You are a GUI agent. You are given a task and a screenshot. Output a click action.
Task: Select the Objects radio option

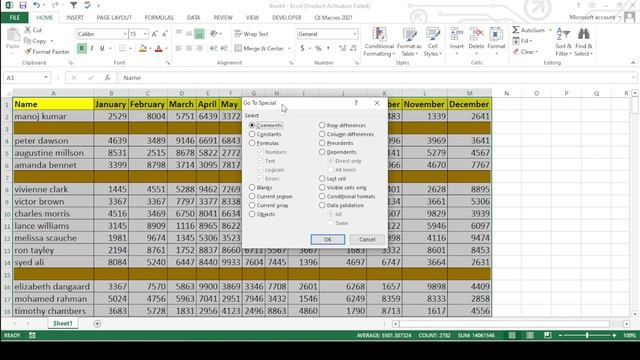click(252, 214)
